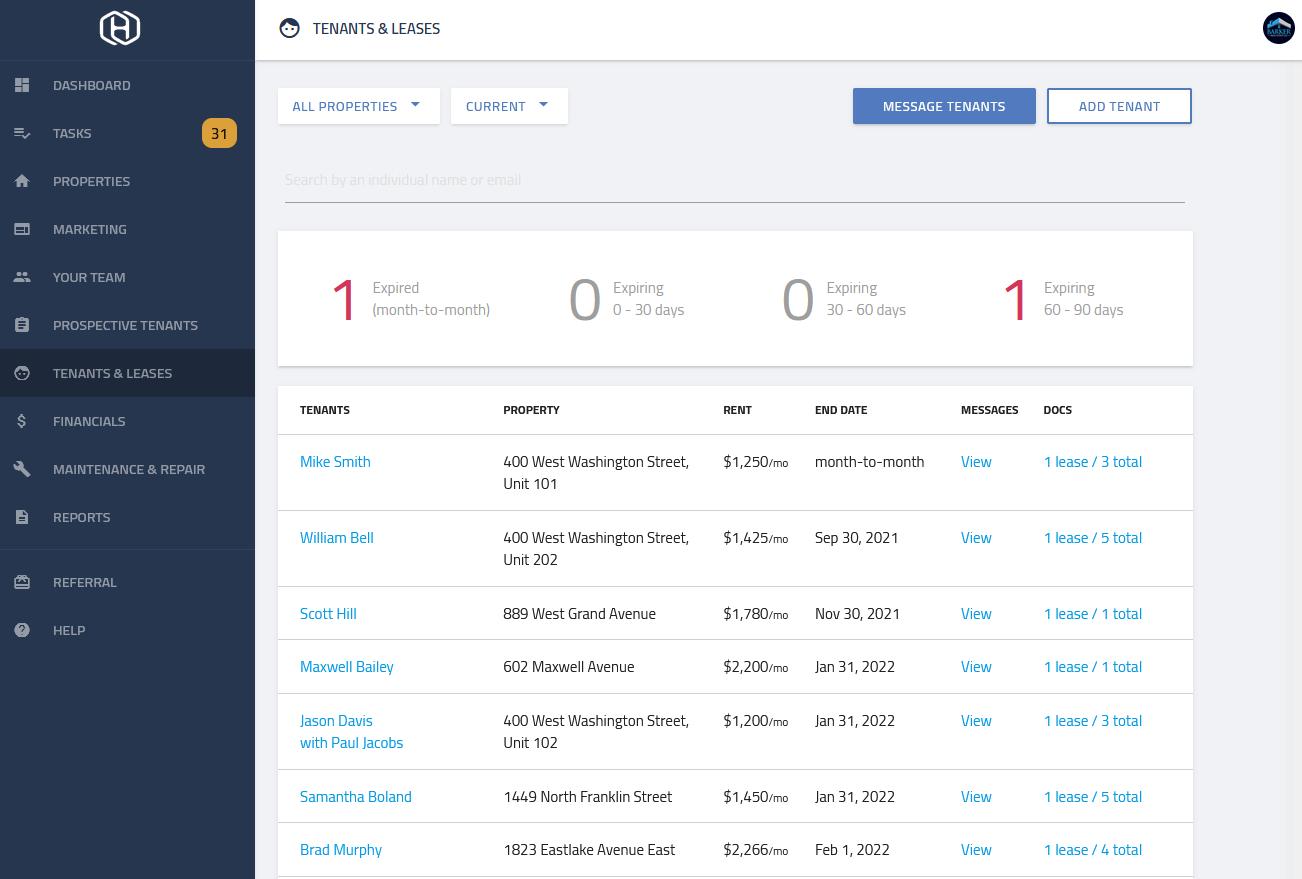
Task: Open tenant Brad Murphy
Action: tap(341, 850)
